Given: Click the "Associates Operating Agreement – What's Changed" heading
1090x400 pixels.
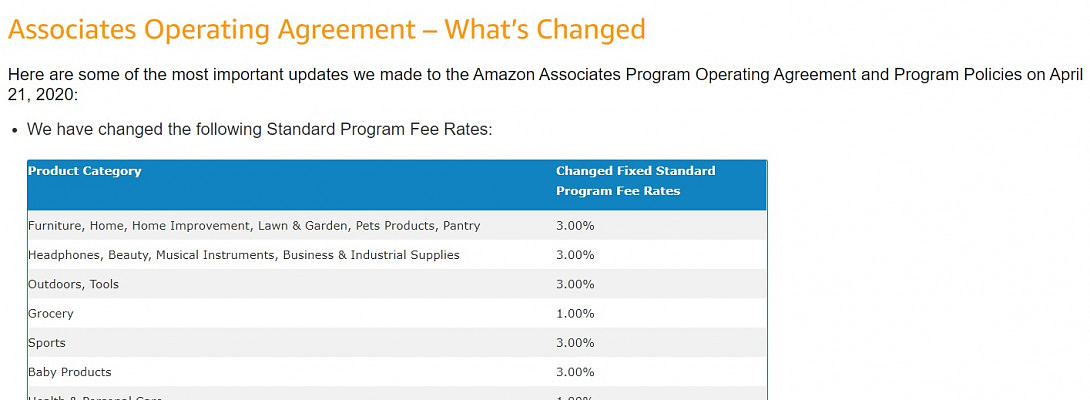Looking at the screenshot, I should coord(326,29).
